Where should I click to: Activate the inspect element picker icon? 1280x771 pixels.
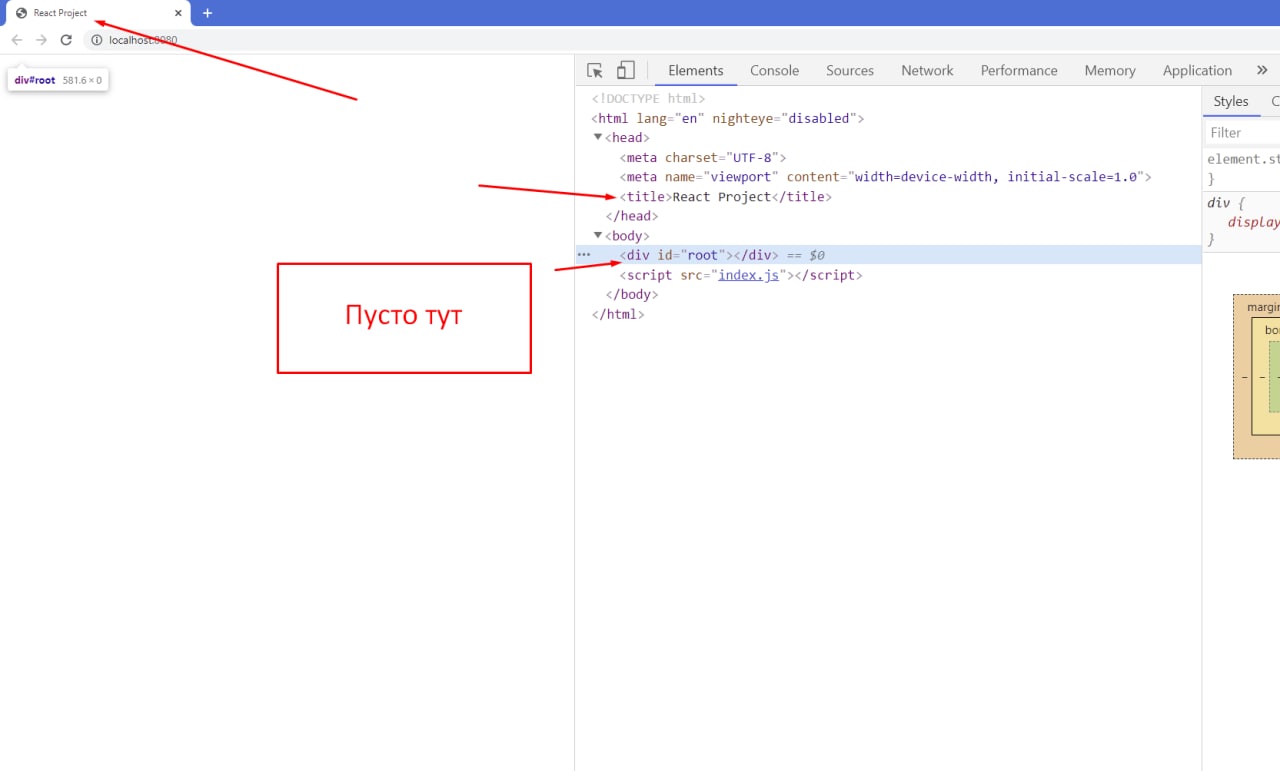595,70
